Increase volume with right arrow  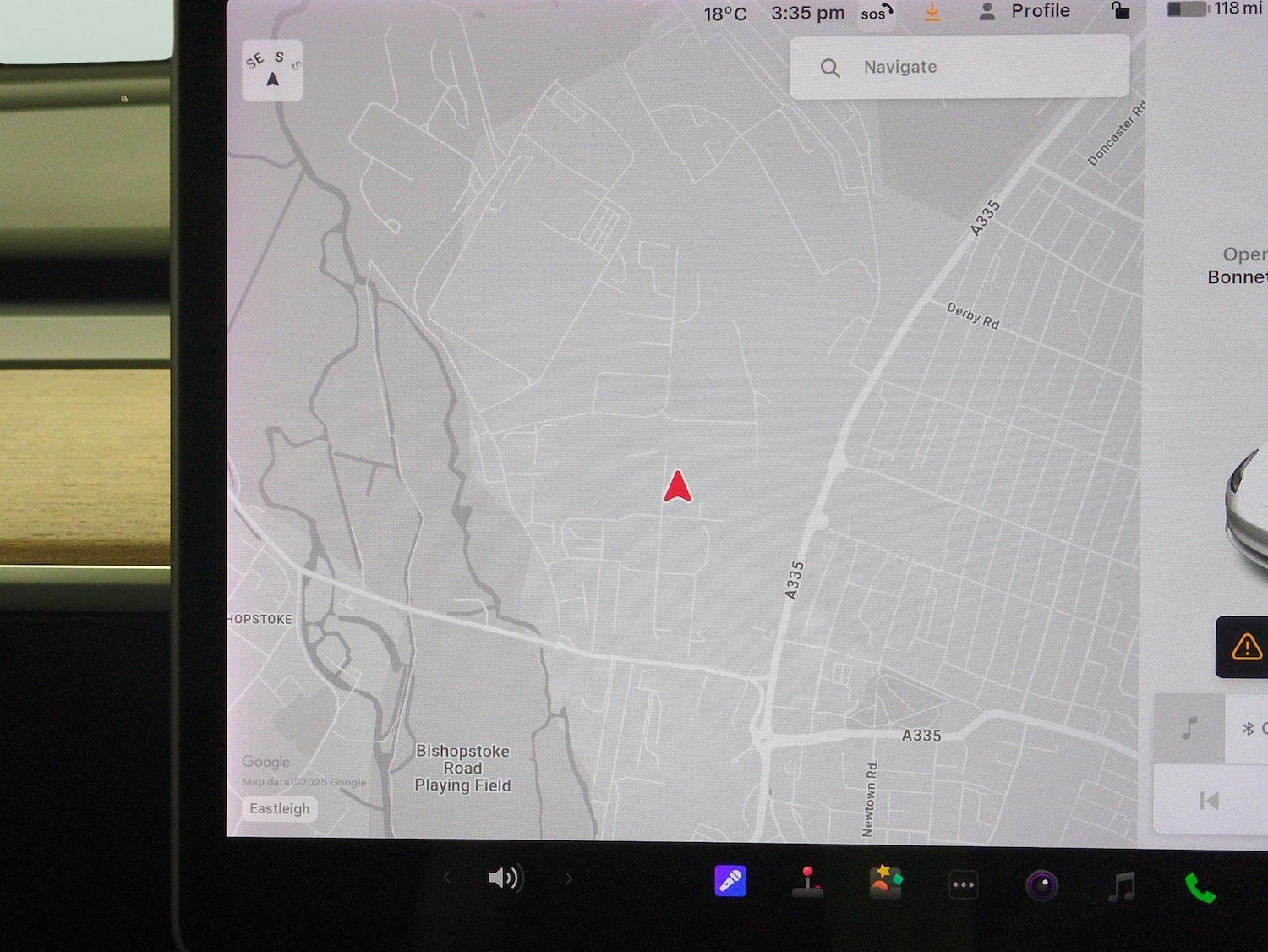(569, 878)
